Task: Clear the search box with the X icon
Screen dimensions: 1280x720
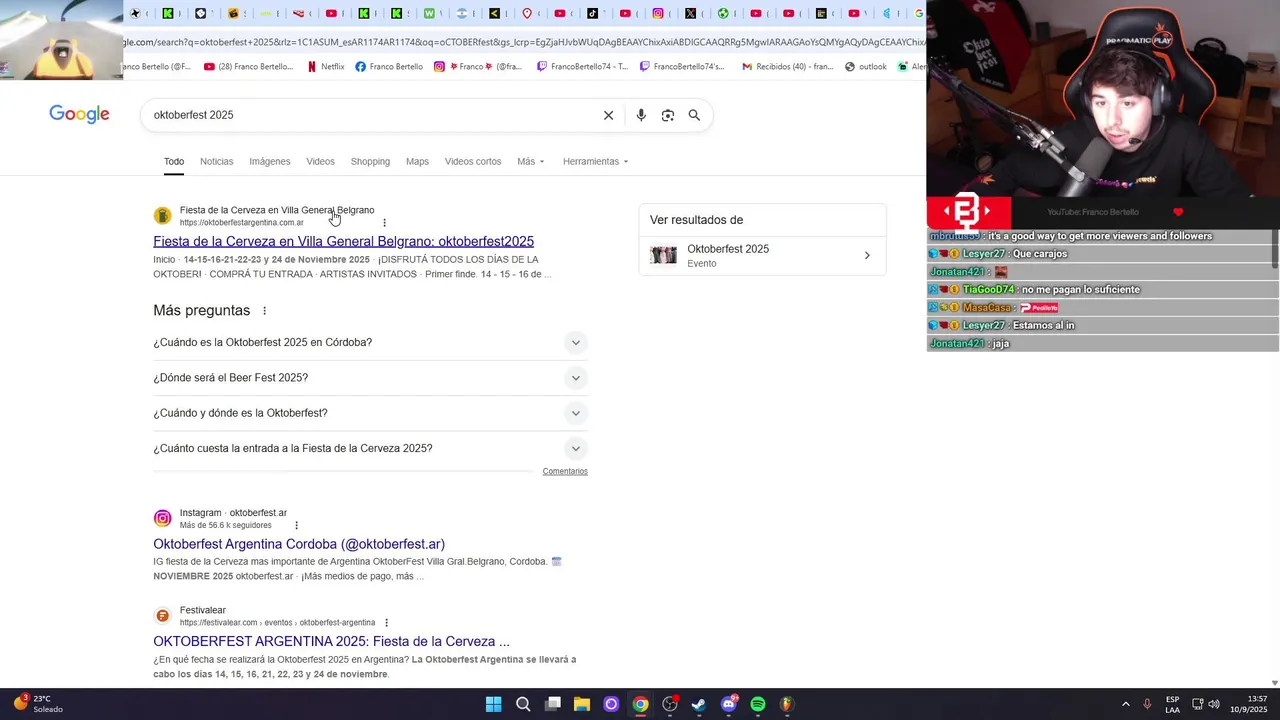Action: pyautogui.click(x=608, y=115)
